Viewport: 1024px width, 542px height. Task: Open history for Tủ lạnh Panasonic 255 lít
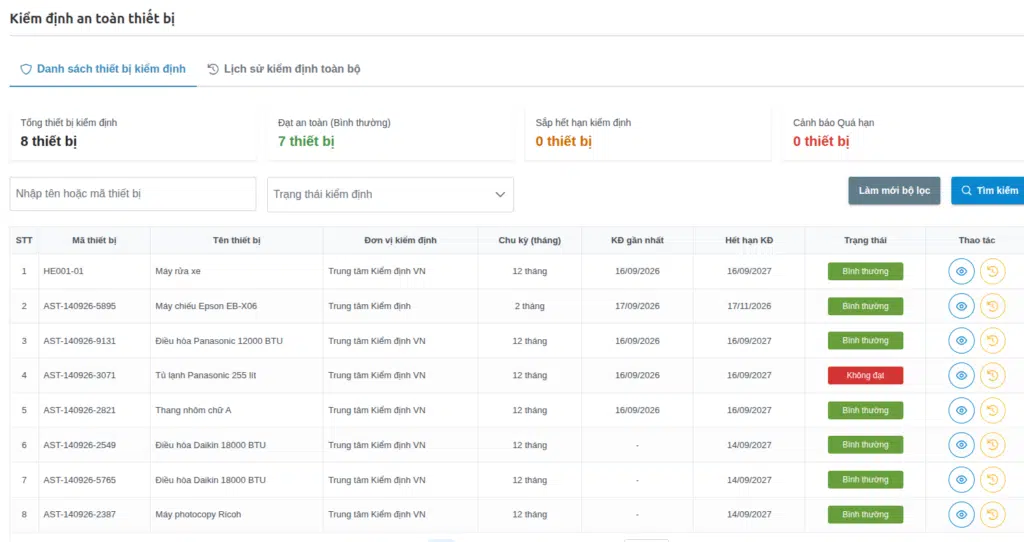point(993,375)
